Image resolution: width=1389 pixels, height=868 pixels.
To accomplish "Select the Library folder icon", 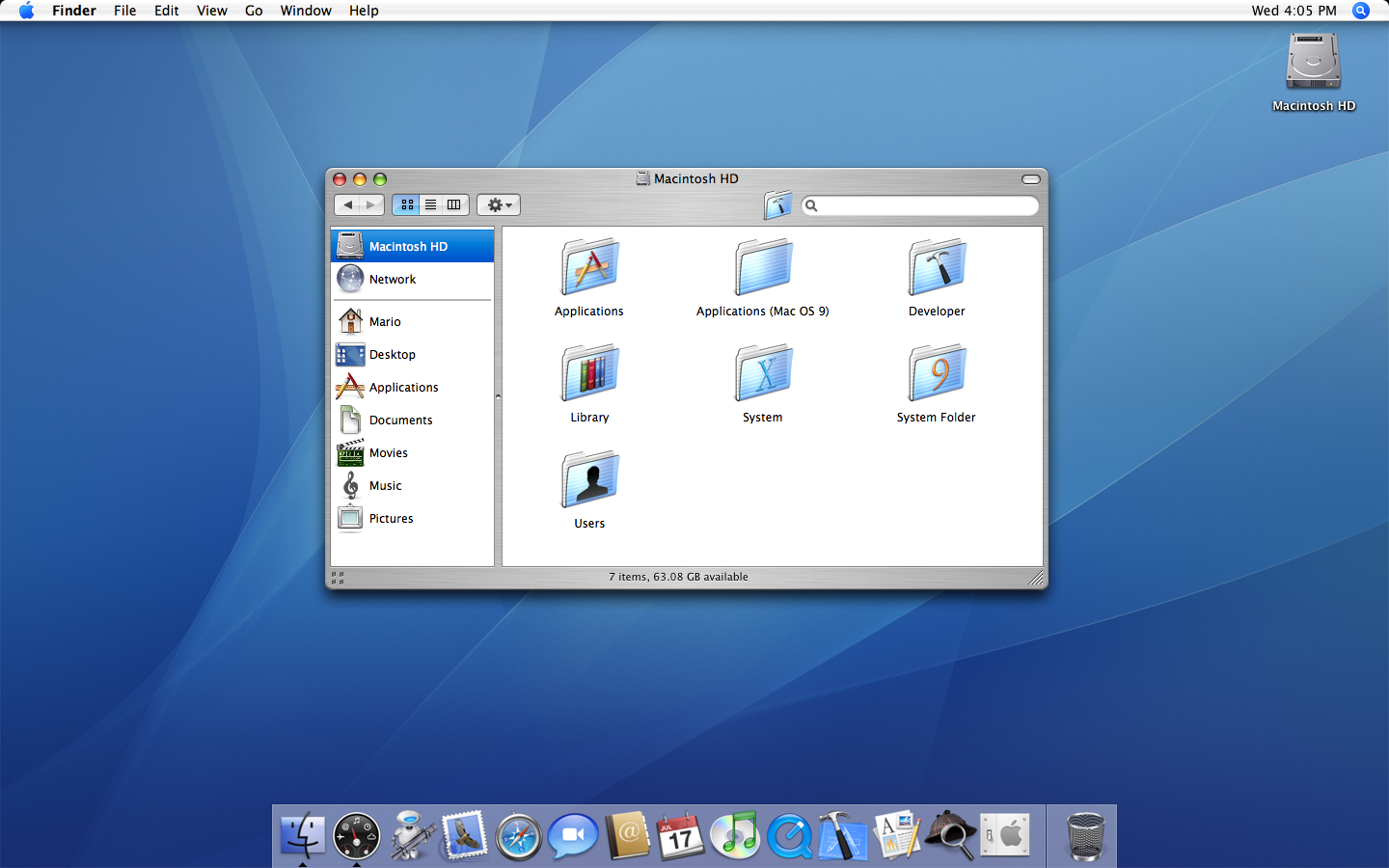I will pos(589,373).
